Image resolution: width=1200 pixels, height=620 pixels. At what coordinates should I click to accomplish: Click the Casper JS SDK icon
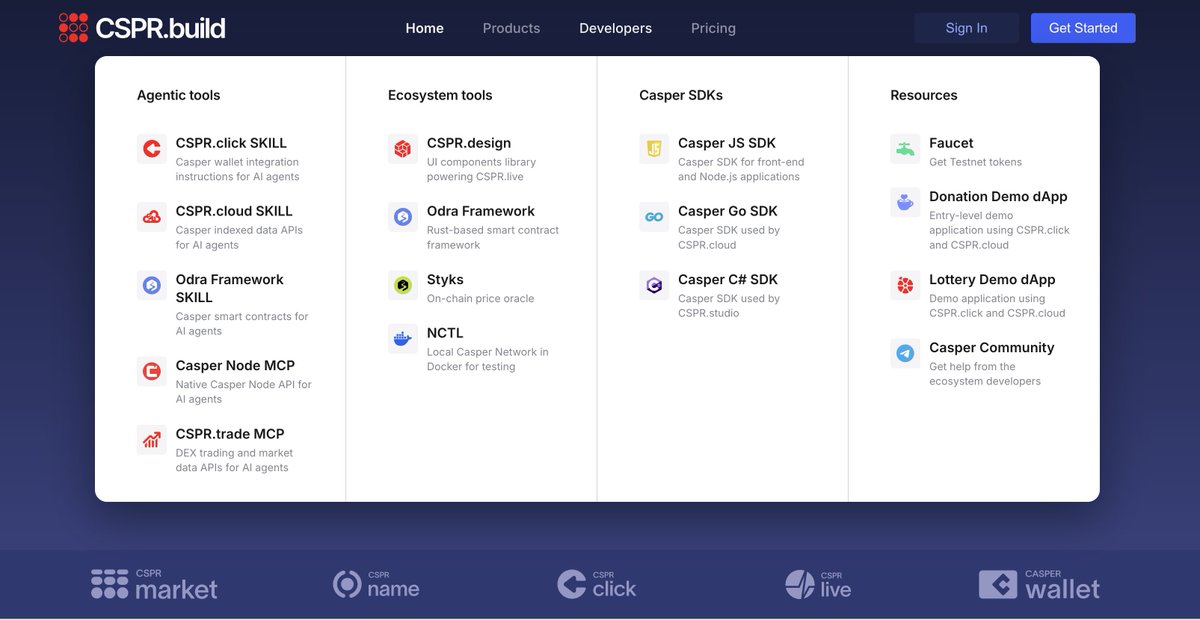tap(654, 149)
